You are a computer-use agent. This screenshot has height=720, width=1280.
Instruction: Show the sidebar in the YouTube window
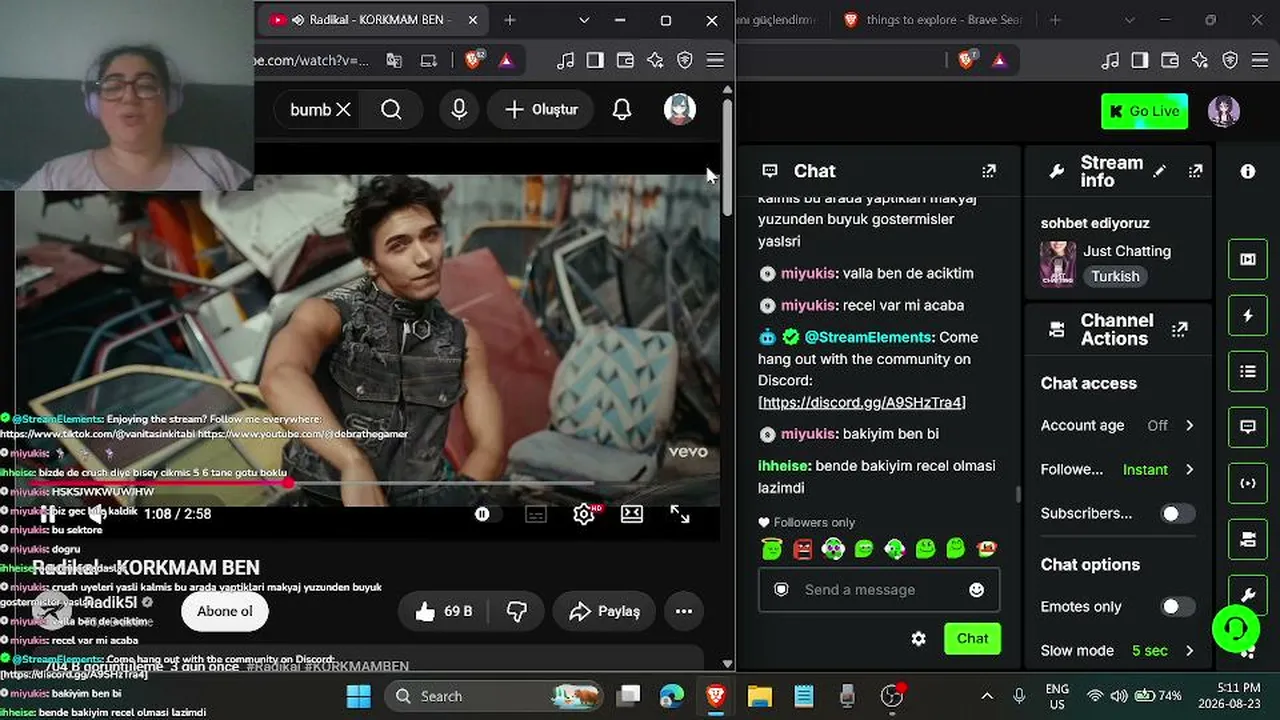click(x=595, y=61)
